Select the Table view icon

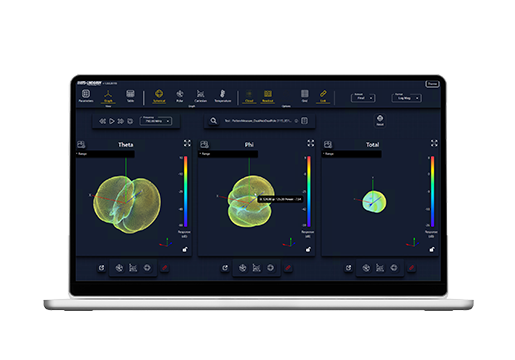click(130, 96)
